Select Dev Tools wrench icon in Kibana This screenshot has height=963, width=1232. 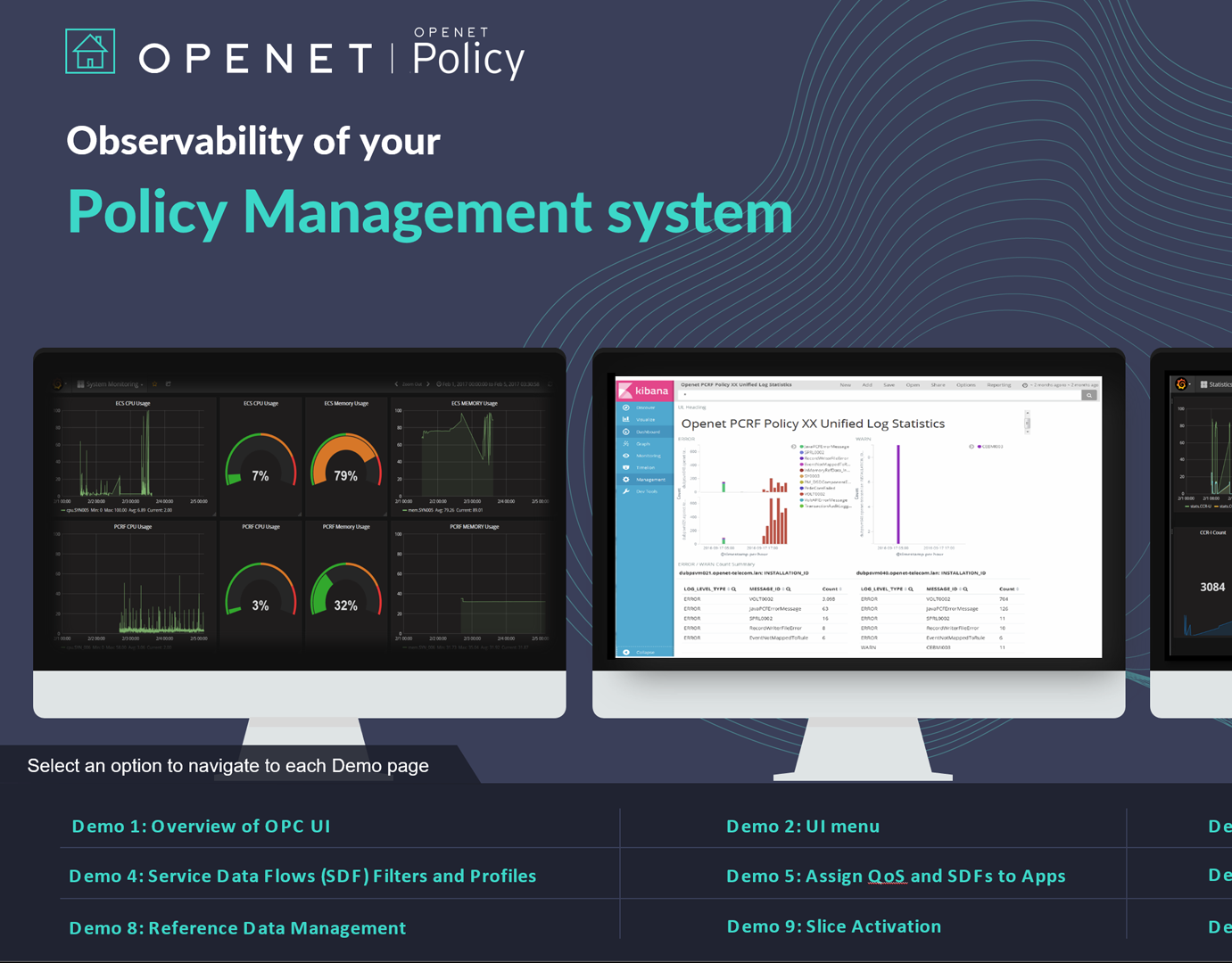[626, 491]
